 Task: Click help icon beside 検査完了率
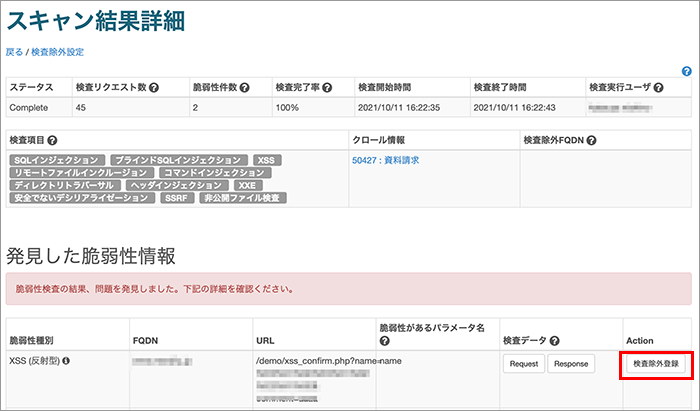click(327, 87)
